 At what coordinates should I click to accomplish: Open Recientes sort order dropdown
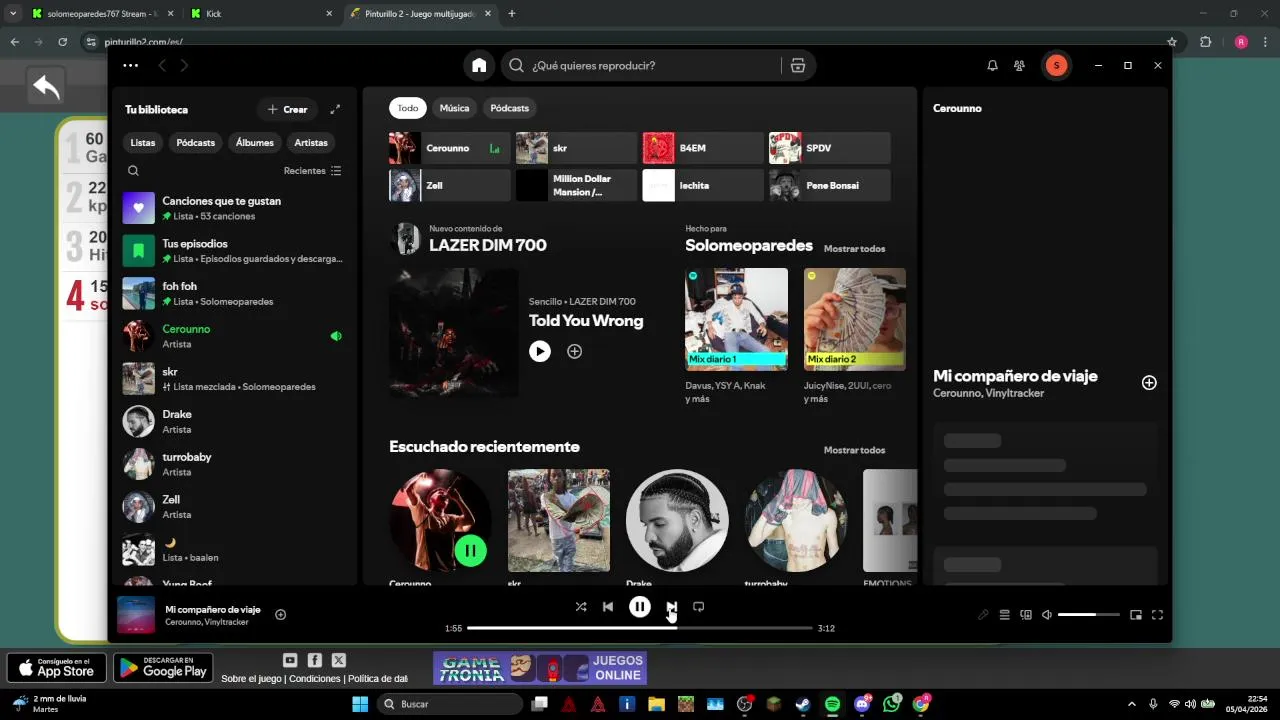312,171
